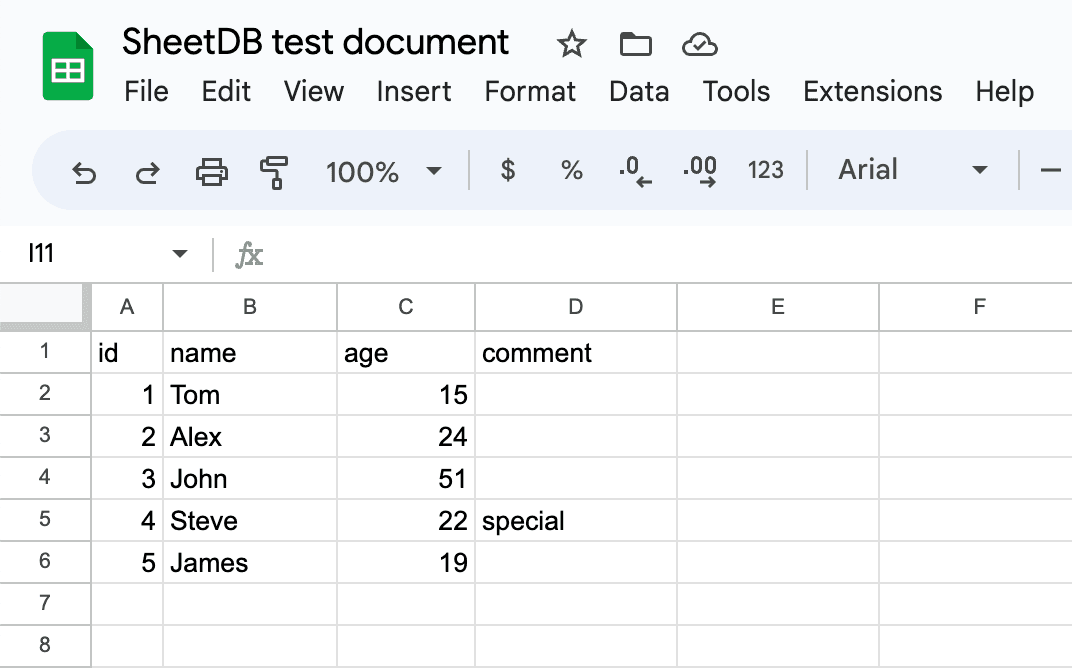Click the Help menu
The height and width of the screenshot is (668, 1072).
coord(1004,91)
